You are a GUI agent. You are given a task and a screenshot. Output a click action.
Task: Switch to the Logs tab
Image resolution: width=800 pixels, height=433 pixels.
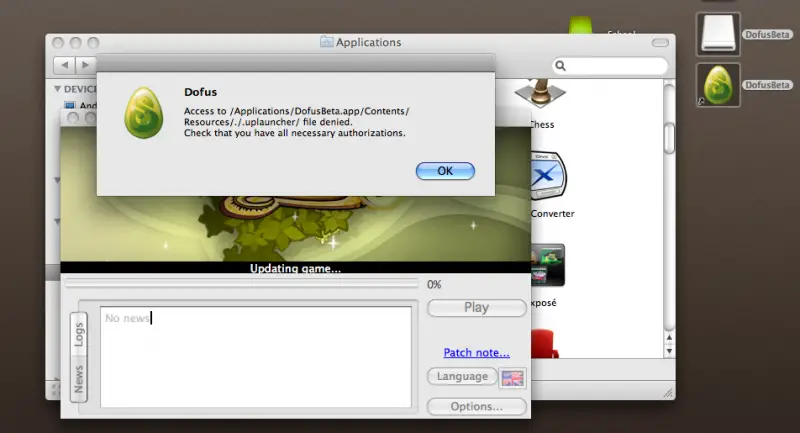click(79, 334)
